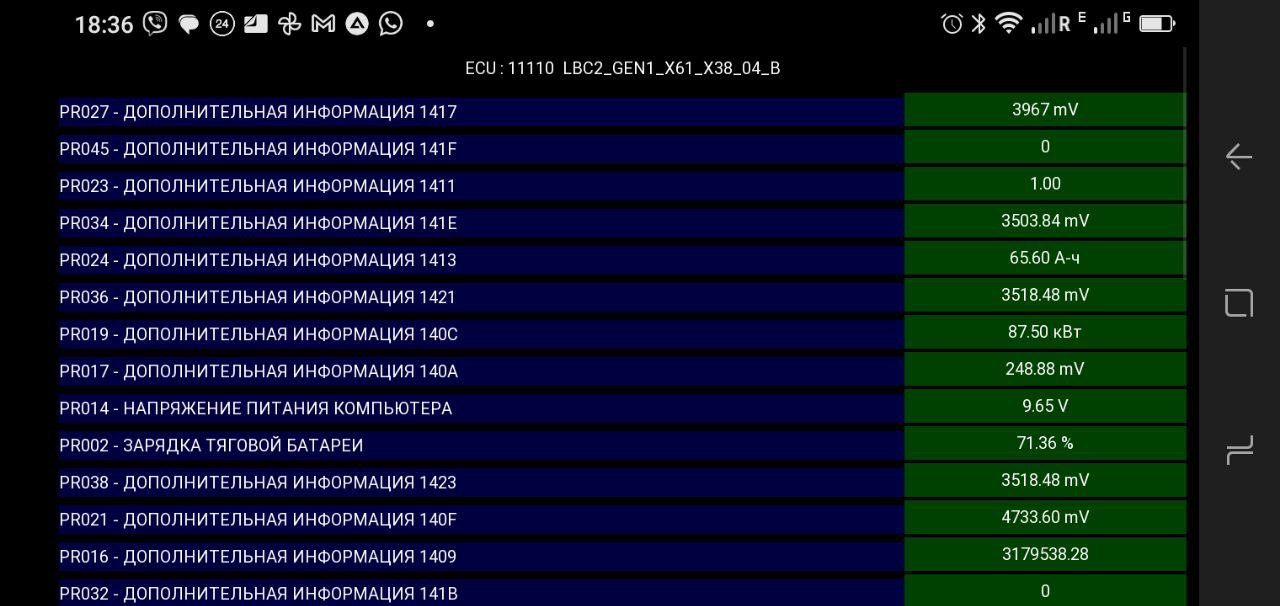Tap the ECU 11110 LBC2 header title
The height and width of the screenshot is (606, 1280).
622,68
